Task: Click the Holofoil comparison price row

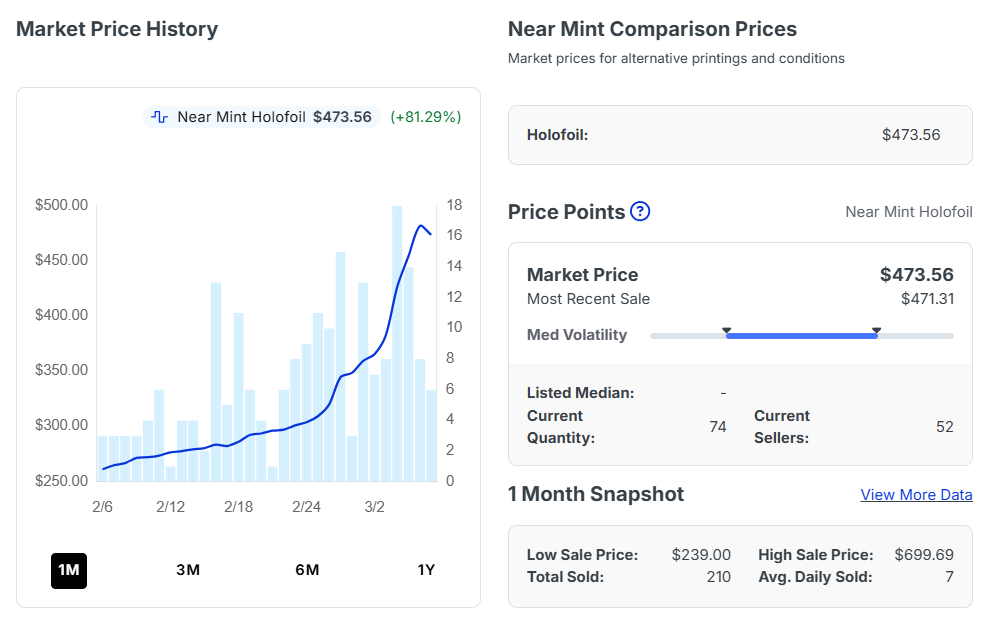Action: tap(740, 135)
